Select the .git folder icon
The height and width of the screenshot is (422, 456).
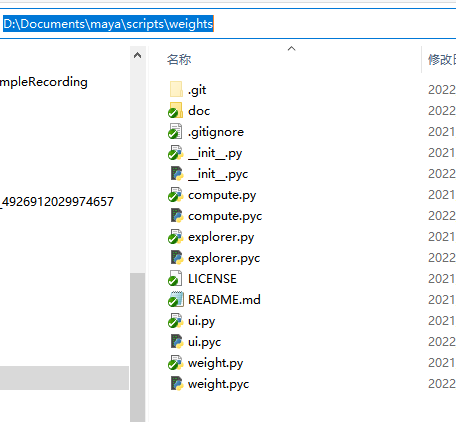[176, 90]
